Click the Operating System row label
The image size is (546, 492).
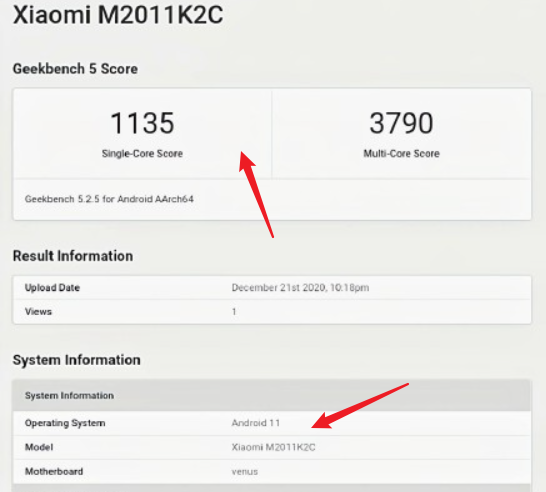[x=65, y=423]
